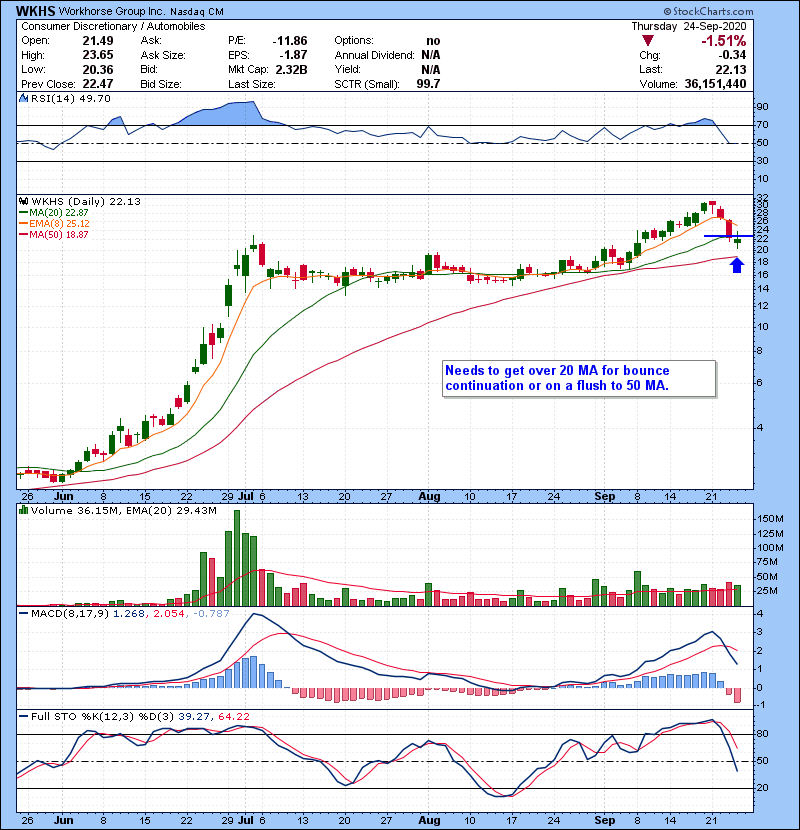Click the 75M label on volume axis
800x830 pixels.
point(767,562)
